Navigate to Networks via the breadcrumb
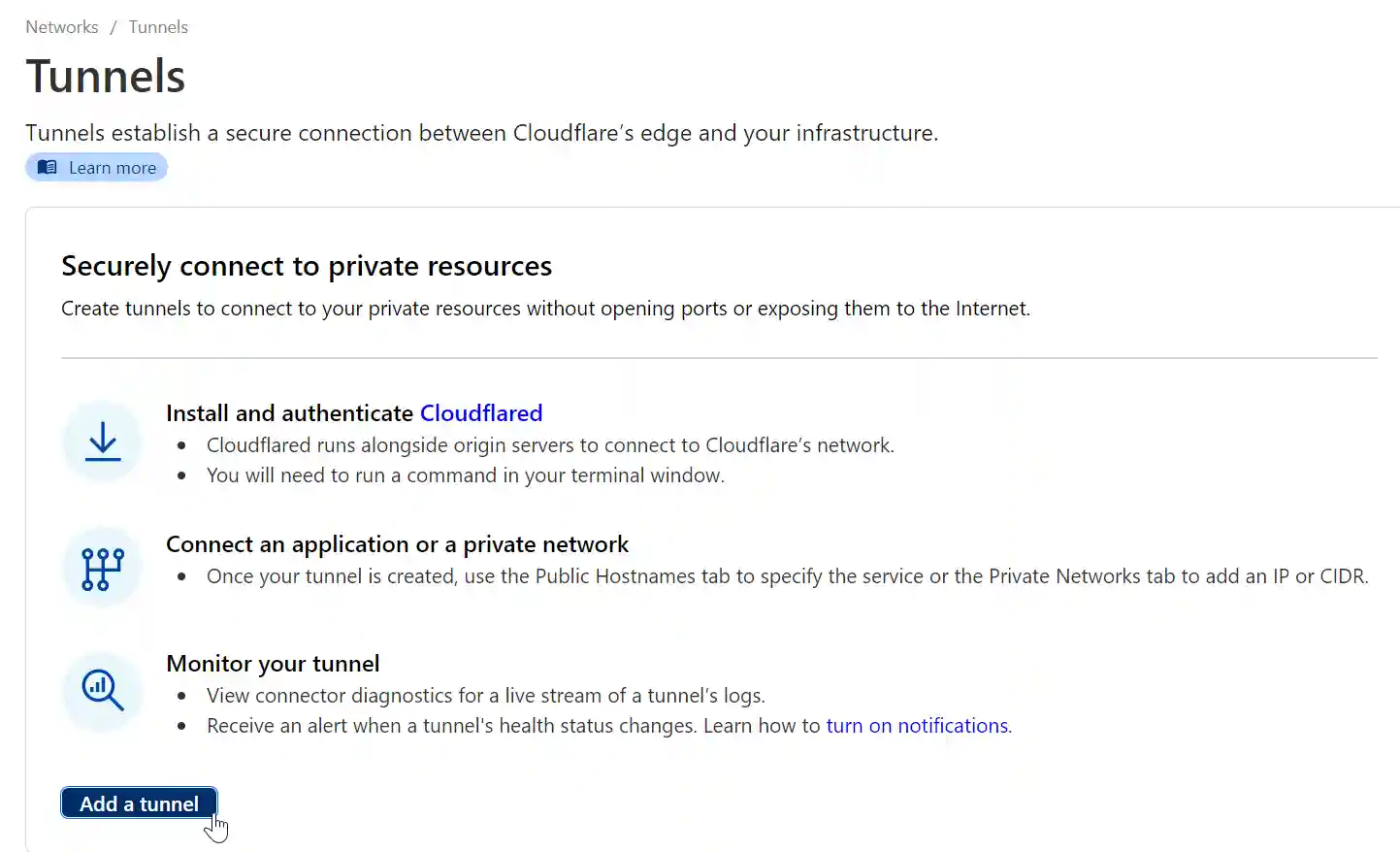The image size is (1400, 852). (x=61, y=26)
